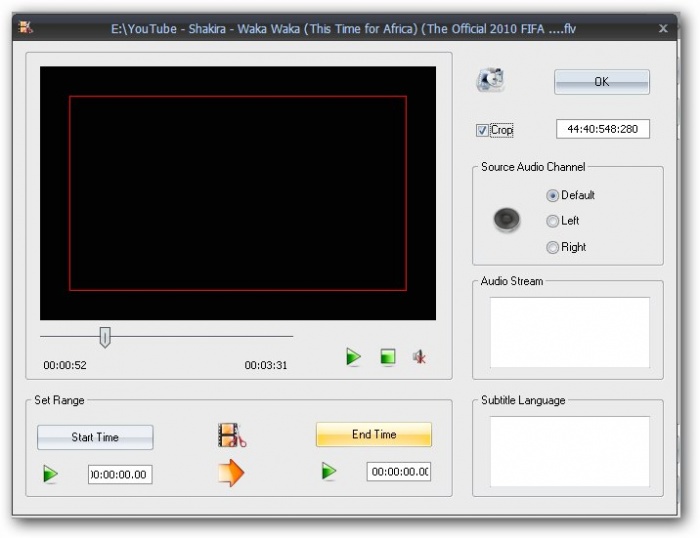
Task: Click the film strip scissors icon
Action: point(232,435)
